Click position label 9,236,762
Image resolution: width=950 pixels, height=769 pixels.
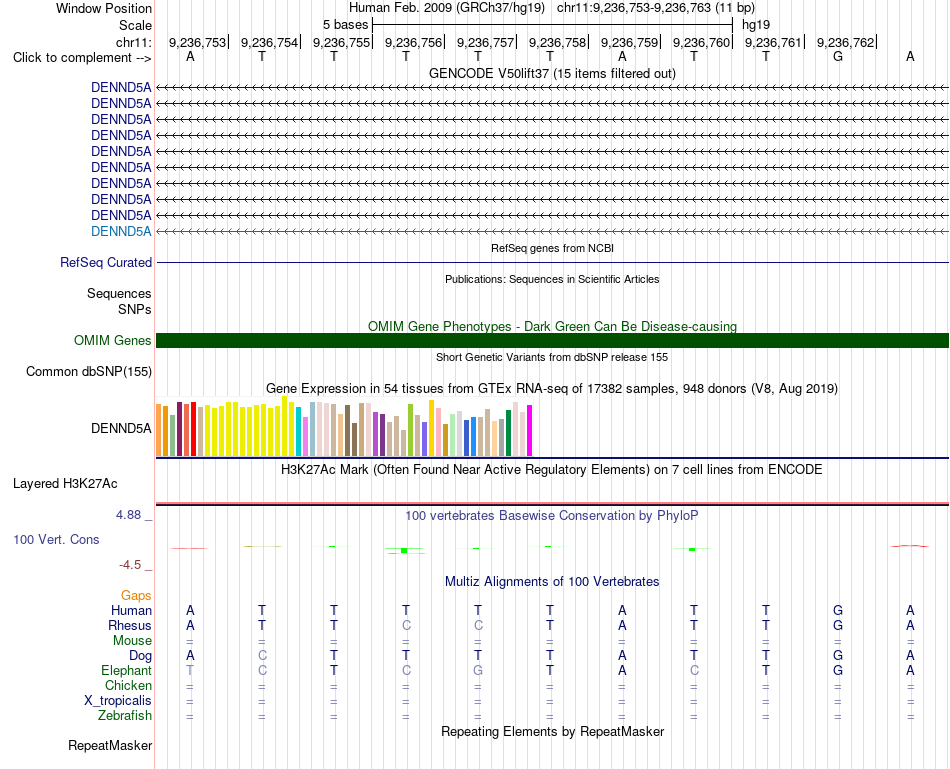tap(845, 42)
